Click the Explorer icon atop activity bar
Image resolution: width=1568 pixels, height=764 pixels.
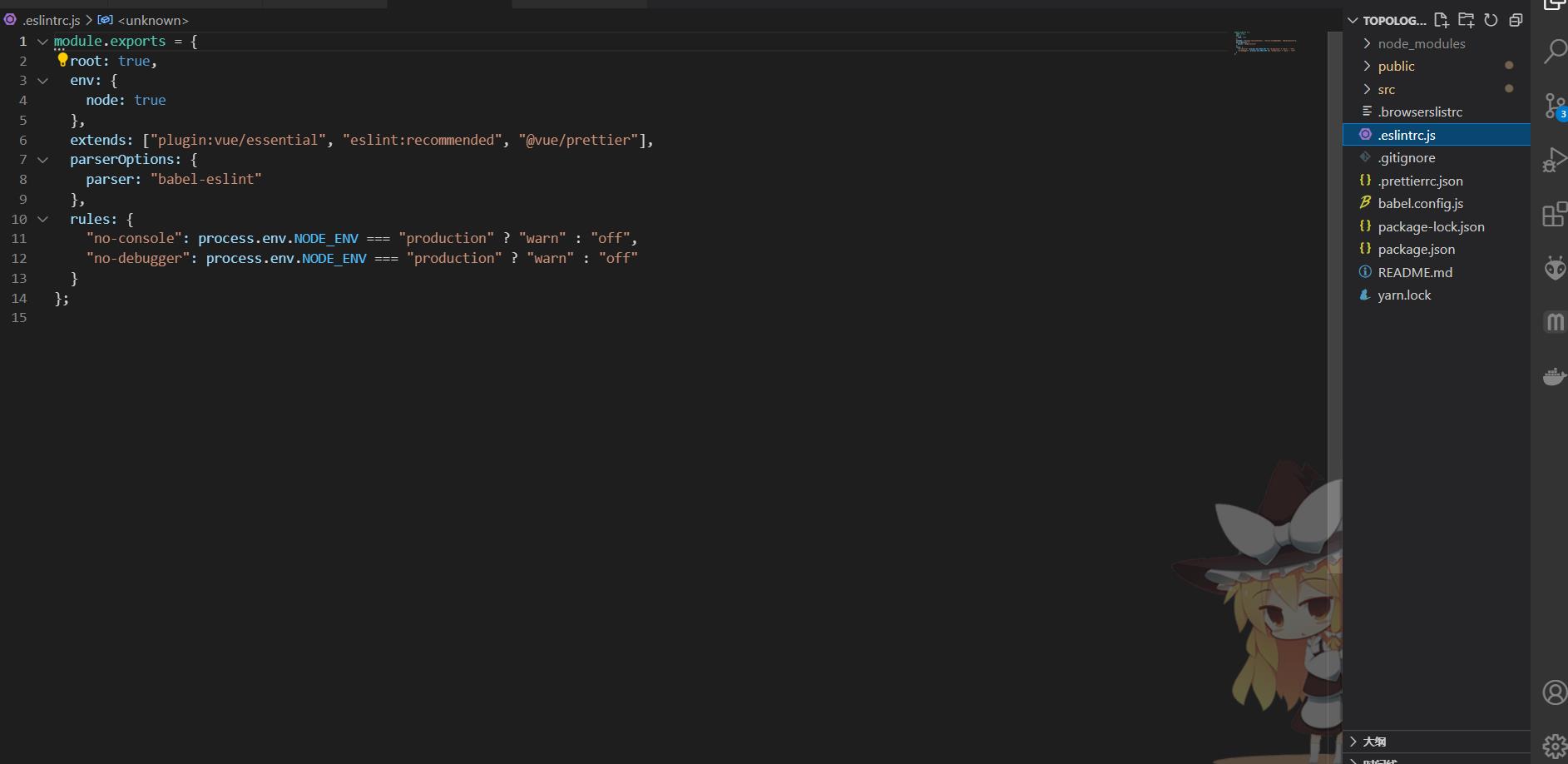[x=1555, y=5]
